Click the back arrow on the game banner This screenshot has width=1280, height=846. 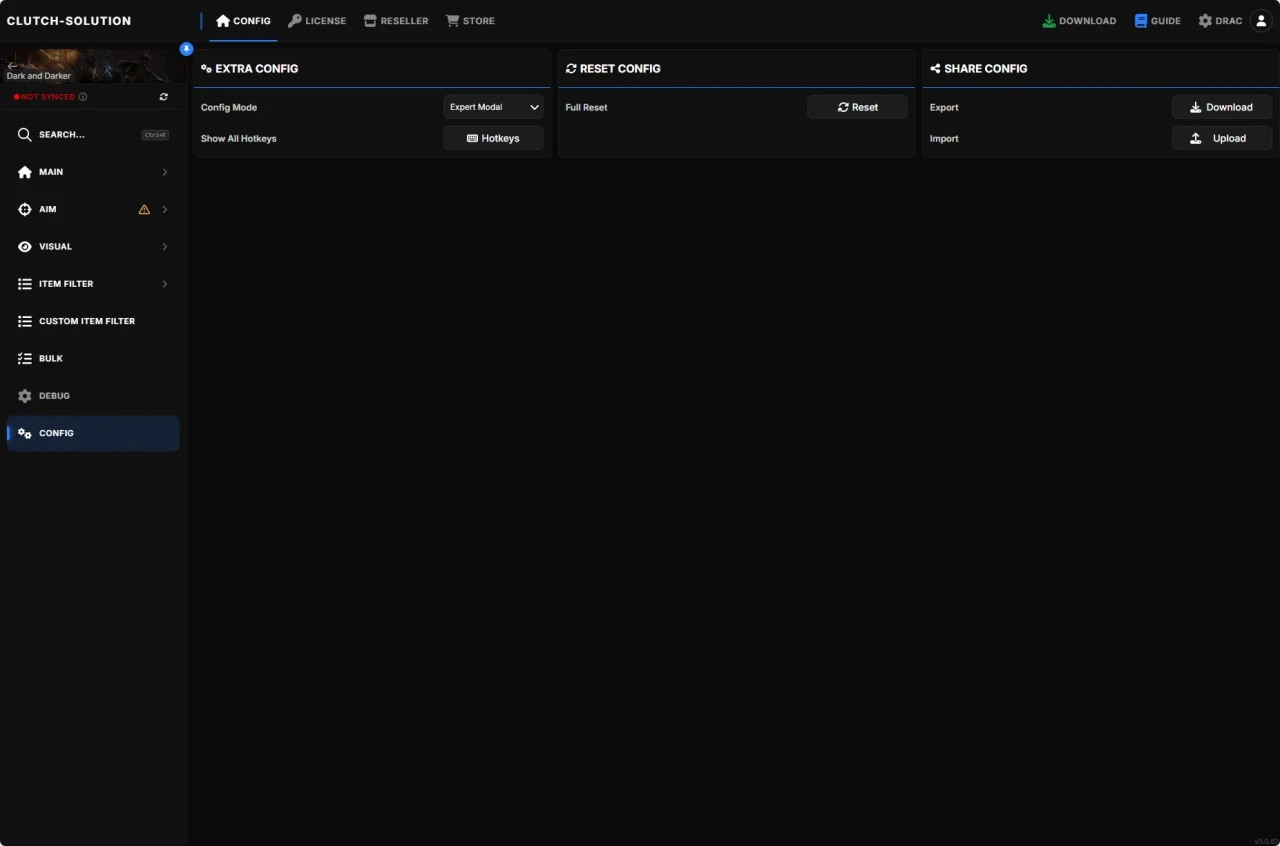pyautogui.click(x=12, y=65)
